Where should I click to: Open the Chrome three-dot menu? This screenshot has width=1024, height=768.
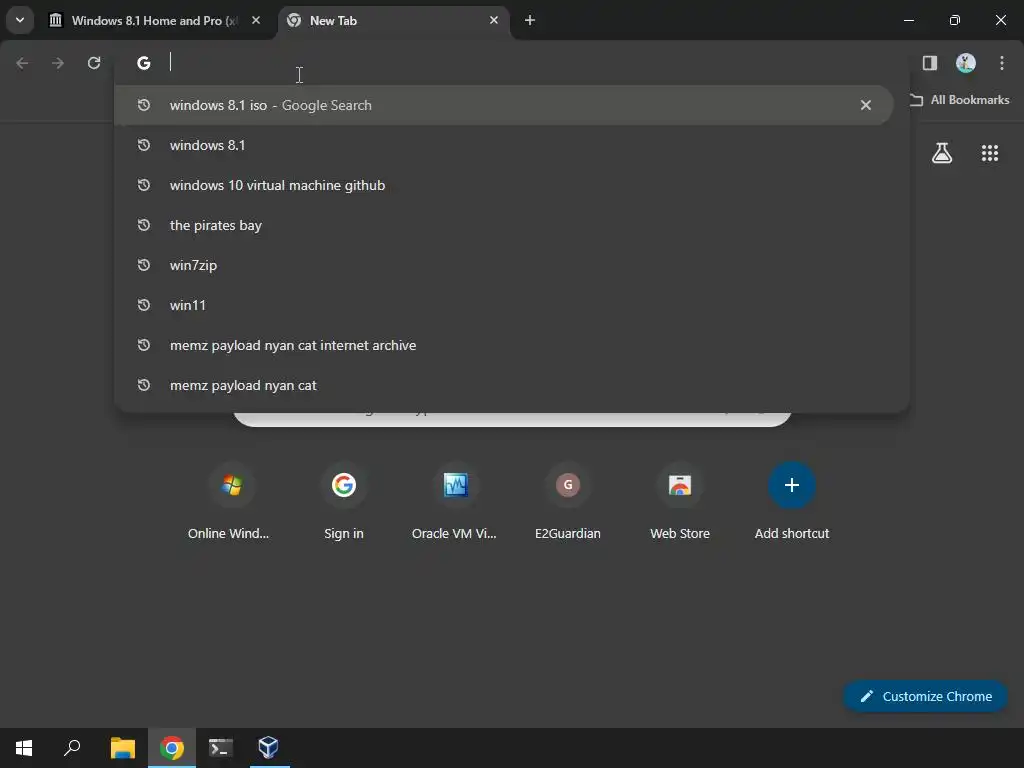coord(1002,63)
